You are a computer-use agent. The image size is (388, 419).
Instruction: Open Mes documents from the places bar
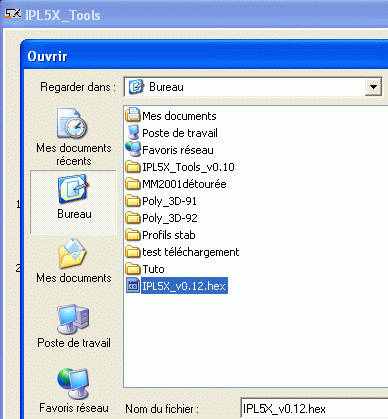point(73,254)
